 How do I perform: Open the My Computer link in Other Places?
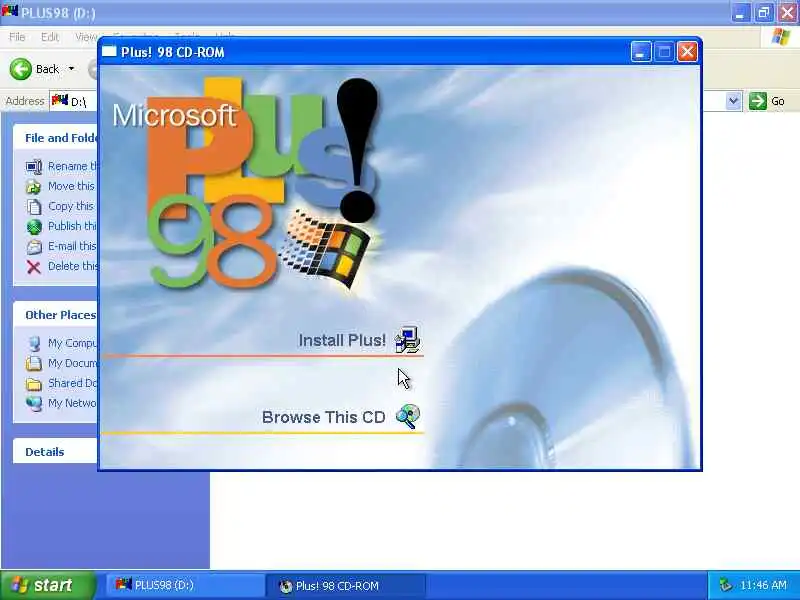point(72,343)
